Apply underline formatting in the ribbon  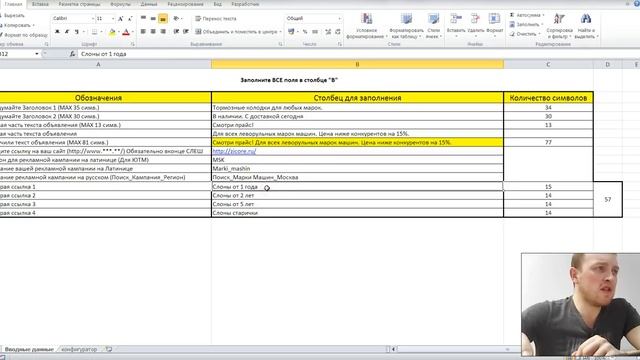[x=76, y=32]
